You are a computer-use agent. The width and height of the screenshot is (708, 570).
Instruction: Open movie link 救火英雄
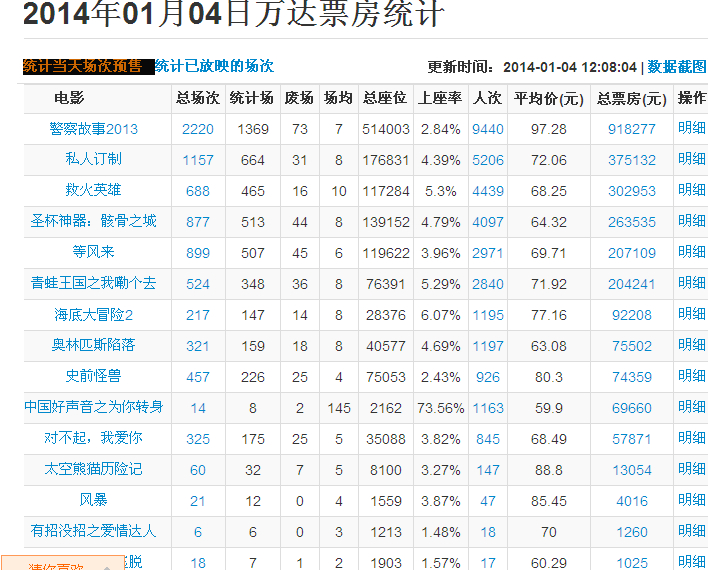tap(93, 190)
